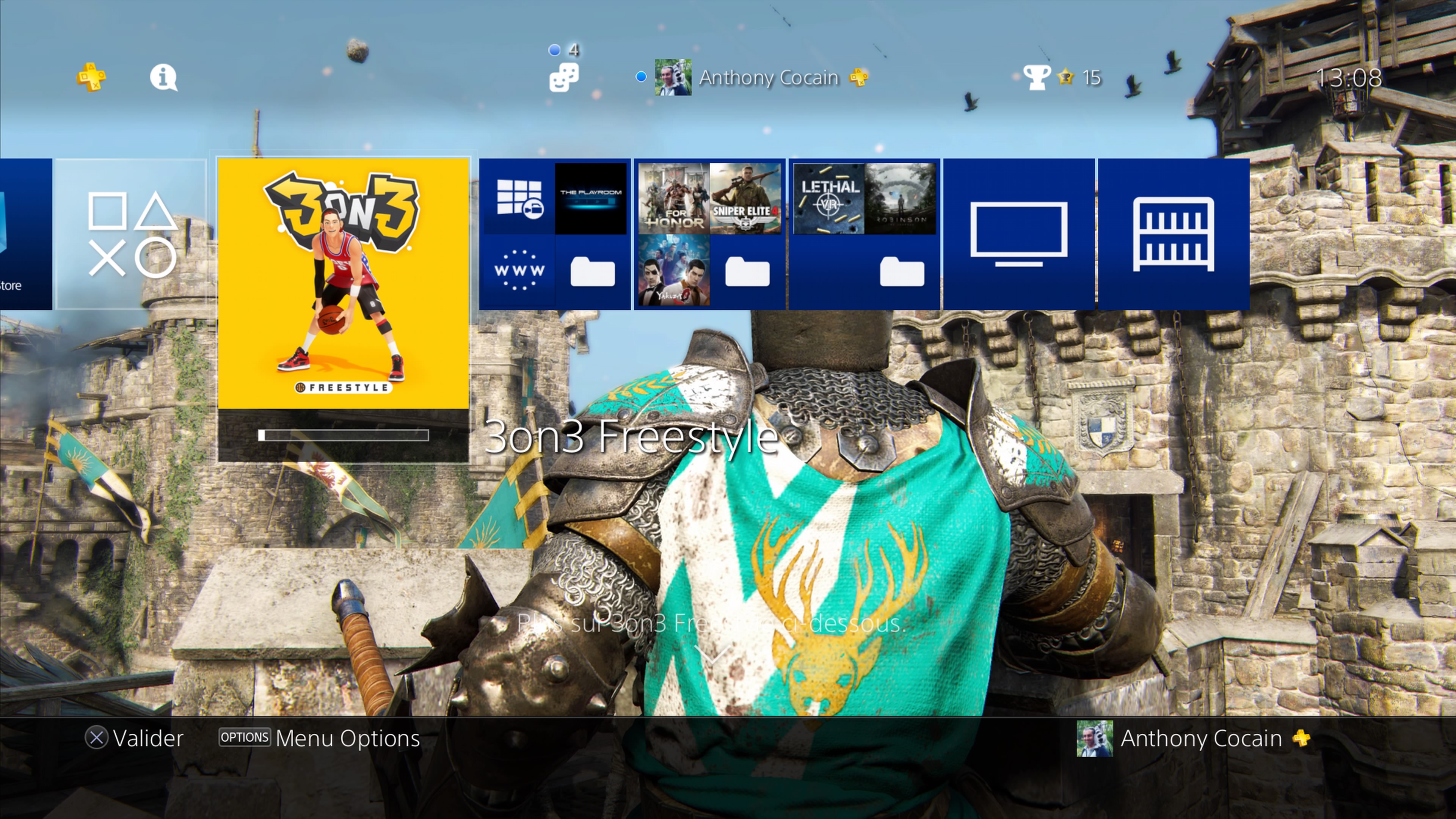Select the Sniper Elite 4 thumbnail

745,198
